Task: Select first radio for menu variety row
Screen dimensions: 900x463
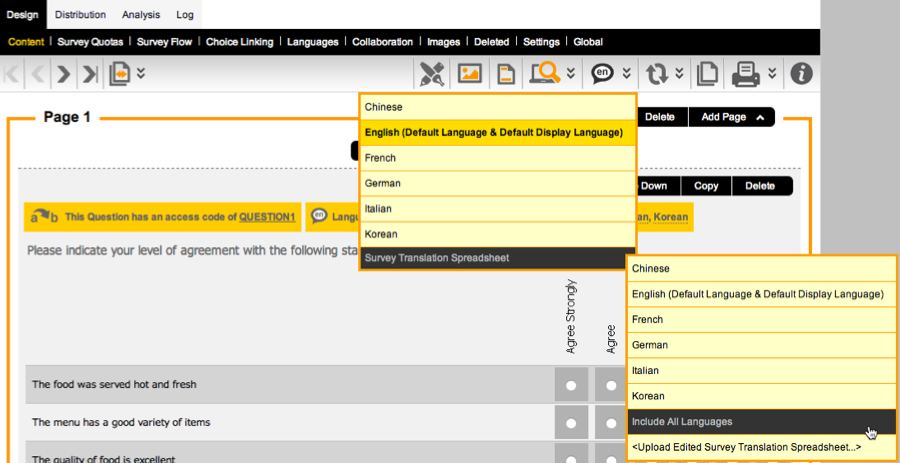Action: point(571,423)
